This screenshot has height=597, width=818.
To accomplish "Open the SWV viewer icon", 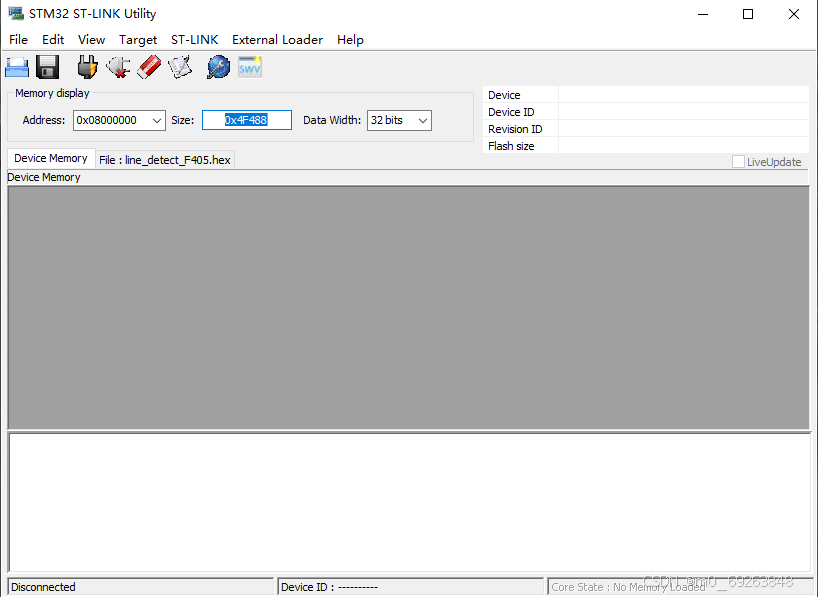I will click(x=250, y=67).
